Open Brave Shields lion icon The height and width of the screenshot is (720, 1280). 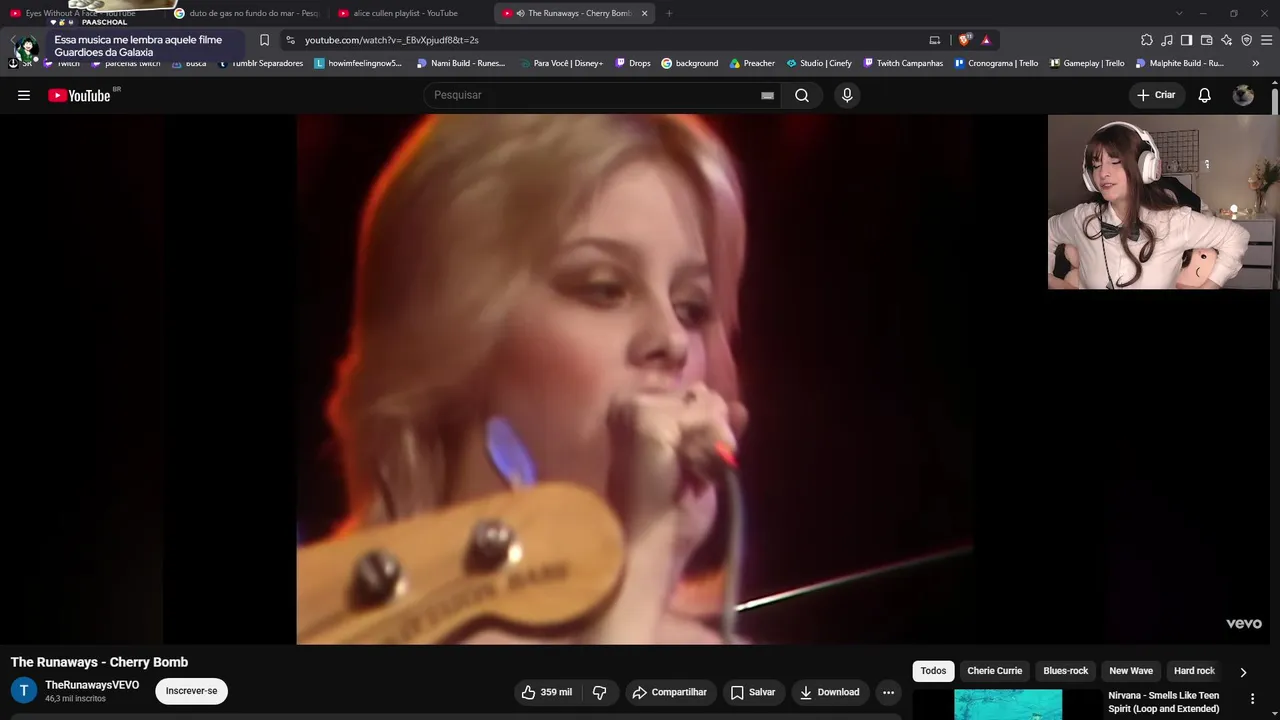[x=964, y=40]
